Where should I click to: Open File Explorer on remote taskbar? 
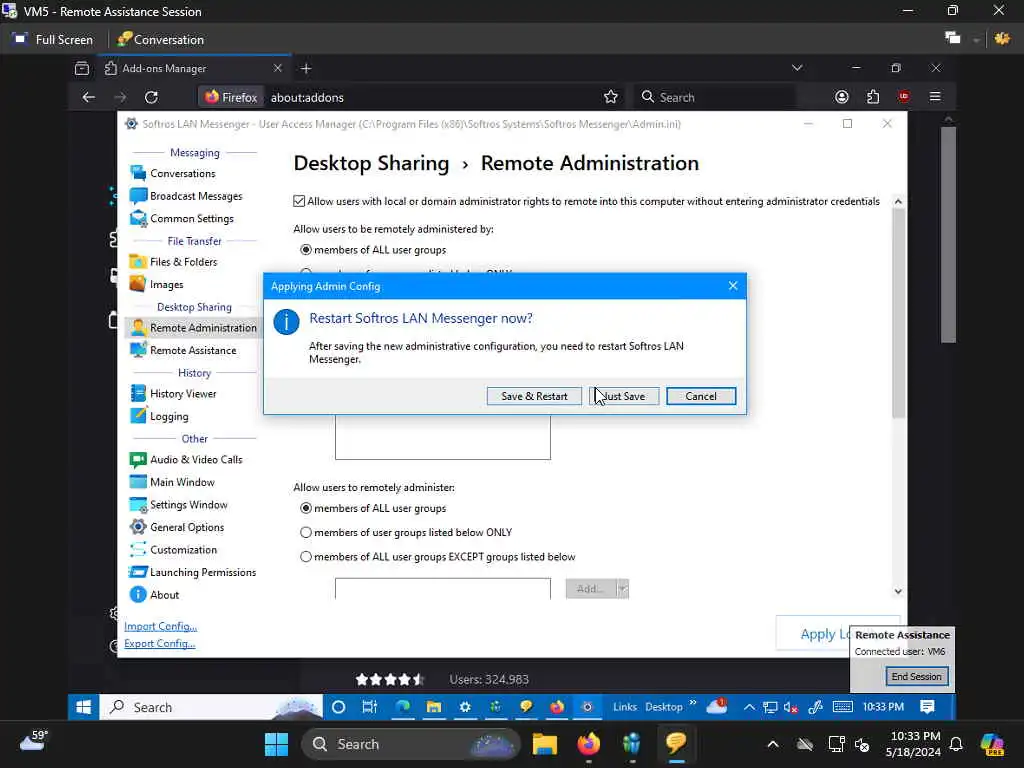[434, 707]
